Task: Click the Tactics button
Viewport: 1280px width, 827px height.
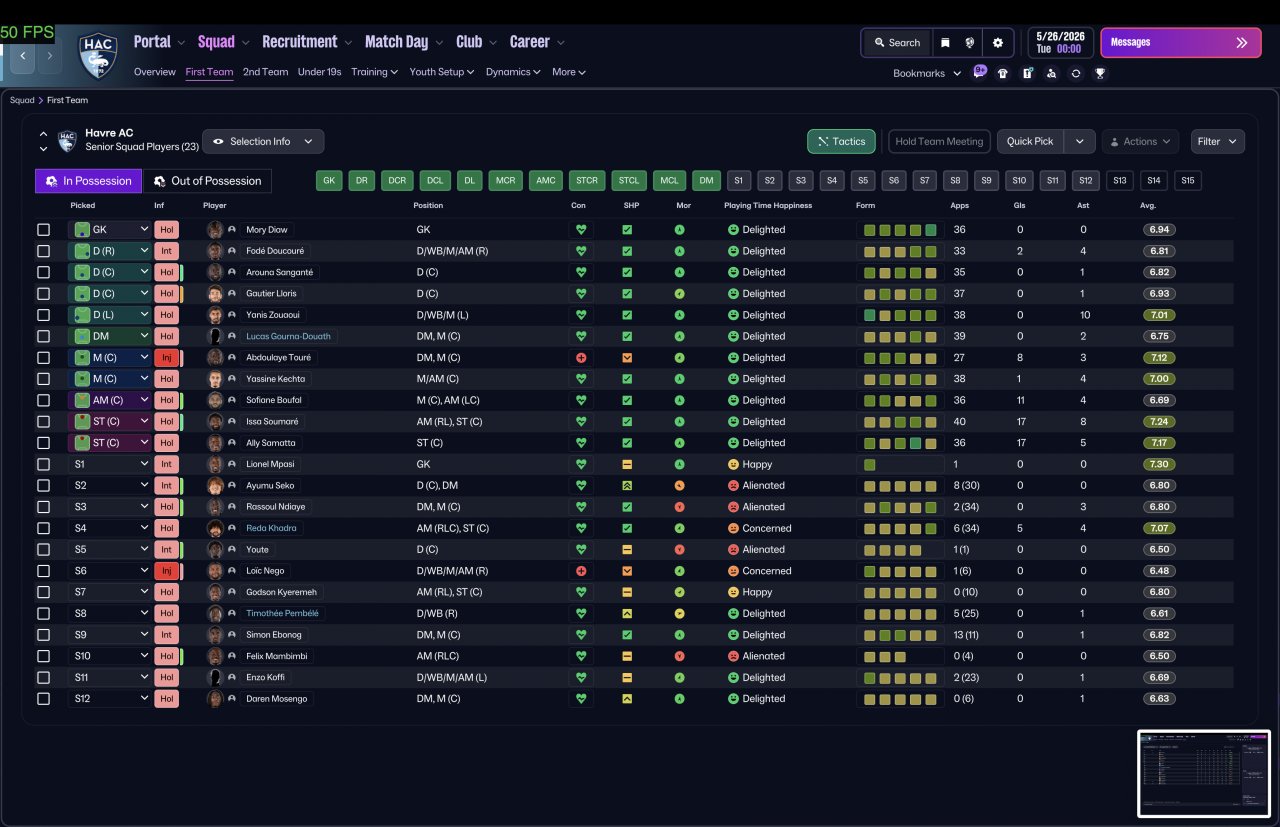Action: (841, 142)
